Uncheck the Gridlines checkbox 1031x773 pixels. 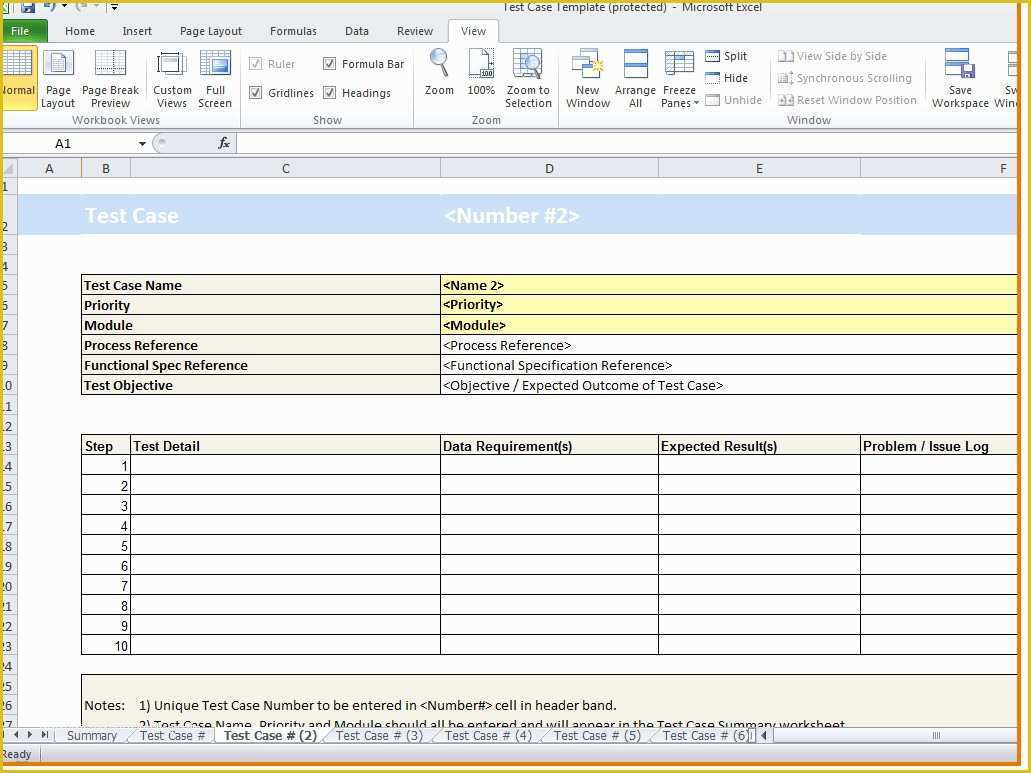click(x=256, y=93)
